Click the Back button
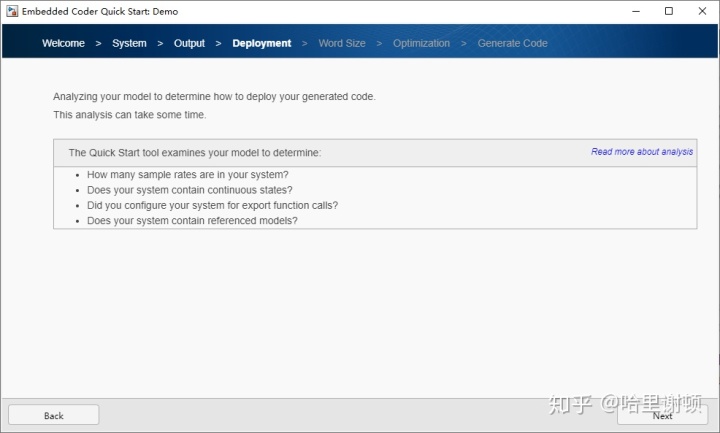720x433 pixels. click(x=54, y=415)
